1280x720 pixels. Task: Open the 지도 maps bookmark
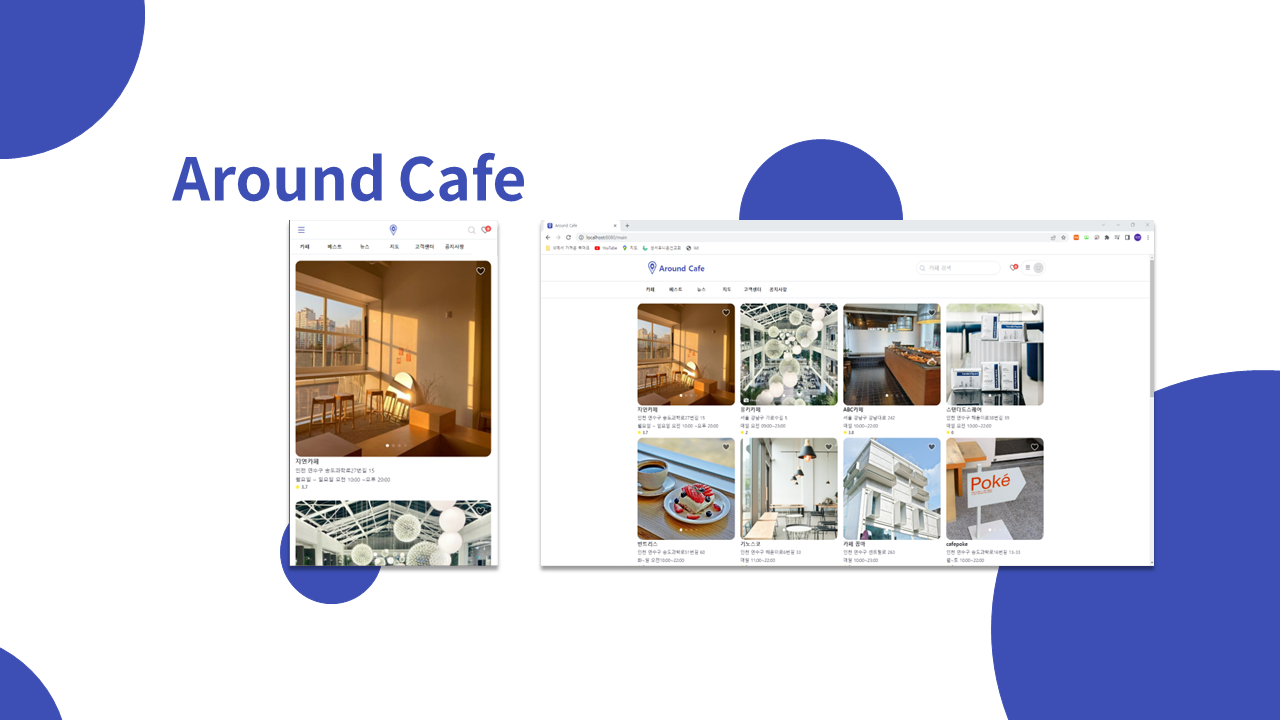coord(630,248)
